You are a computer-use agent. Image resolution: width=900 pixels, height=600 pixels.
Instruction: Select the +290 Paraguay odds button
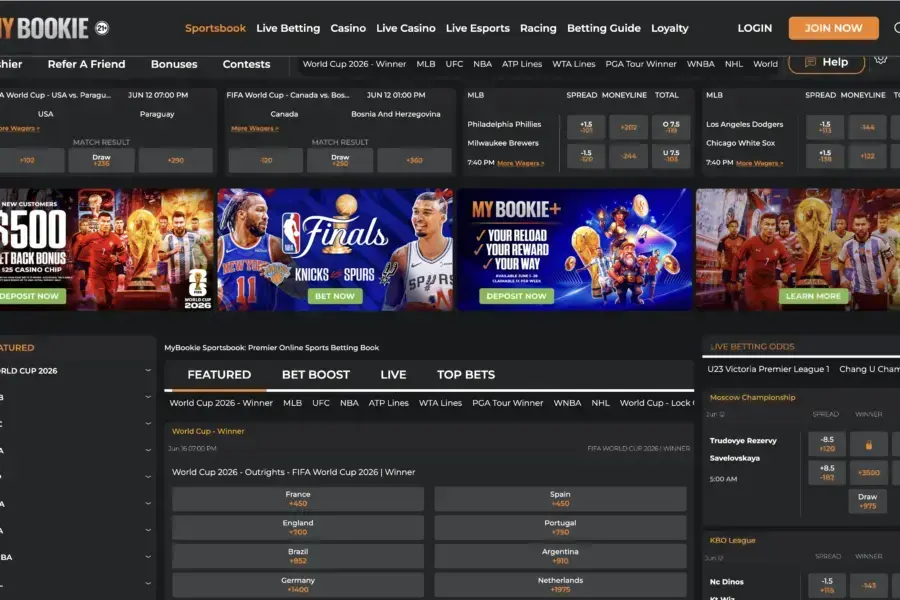pos(176,160)
